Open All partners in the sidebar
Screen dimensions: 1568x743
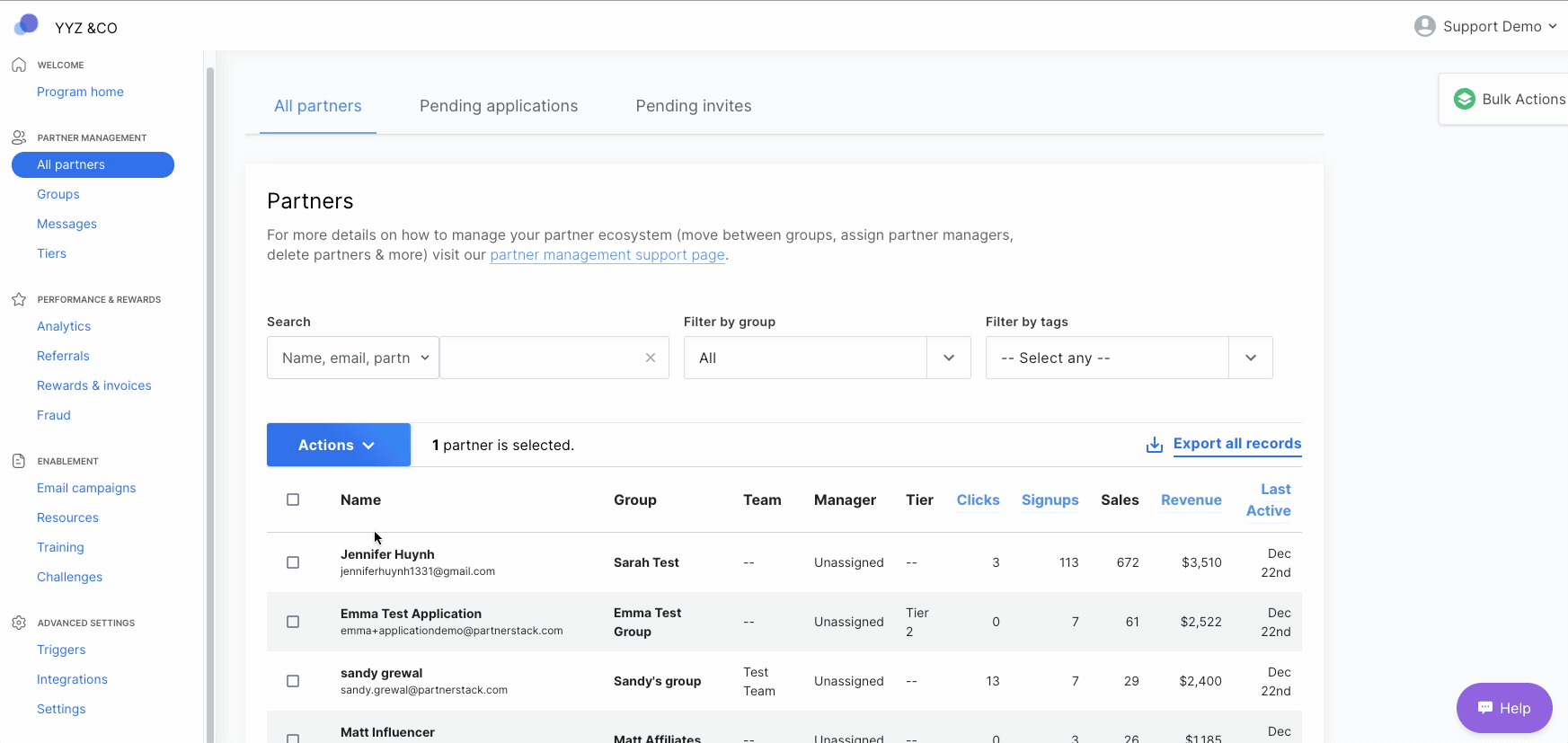click(x=93, y=164)
